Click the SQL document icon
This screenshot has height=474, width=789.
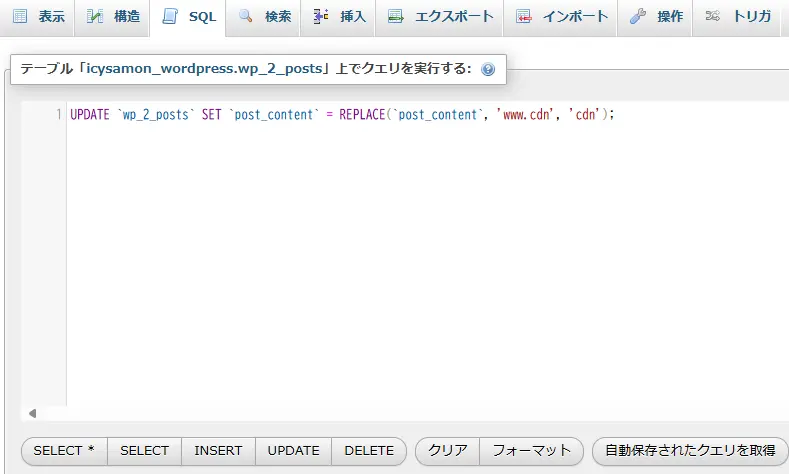click(x=170, y=16)
